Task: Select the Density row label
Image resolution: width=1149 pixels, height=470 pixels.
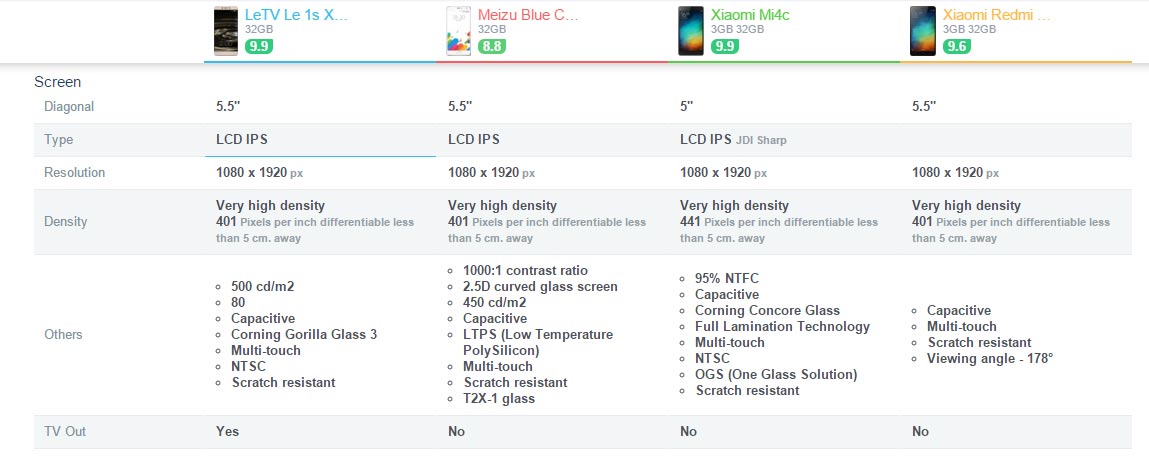Action: (65, 221)
